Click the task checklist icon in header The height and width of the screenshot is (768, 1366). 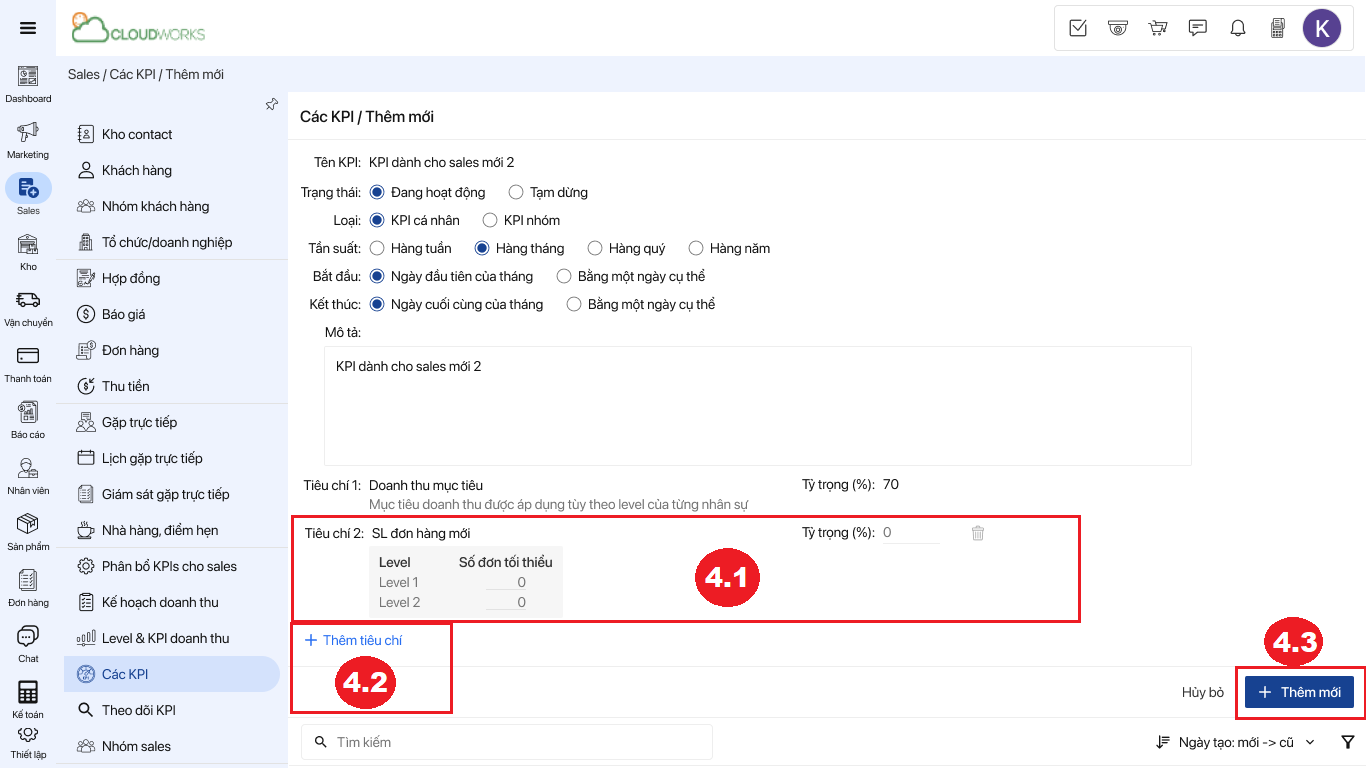pyautogui.click(x=1078, y=28)
